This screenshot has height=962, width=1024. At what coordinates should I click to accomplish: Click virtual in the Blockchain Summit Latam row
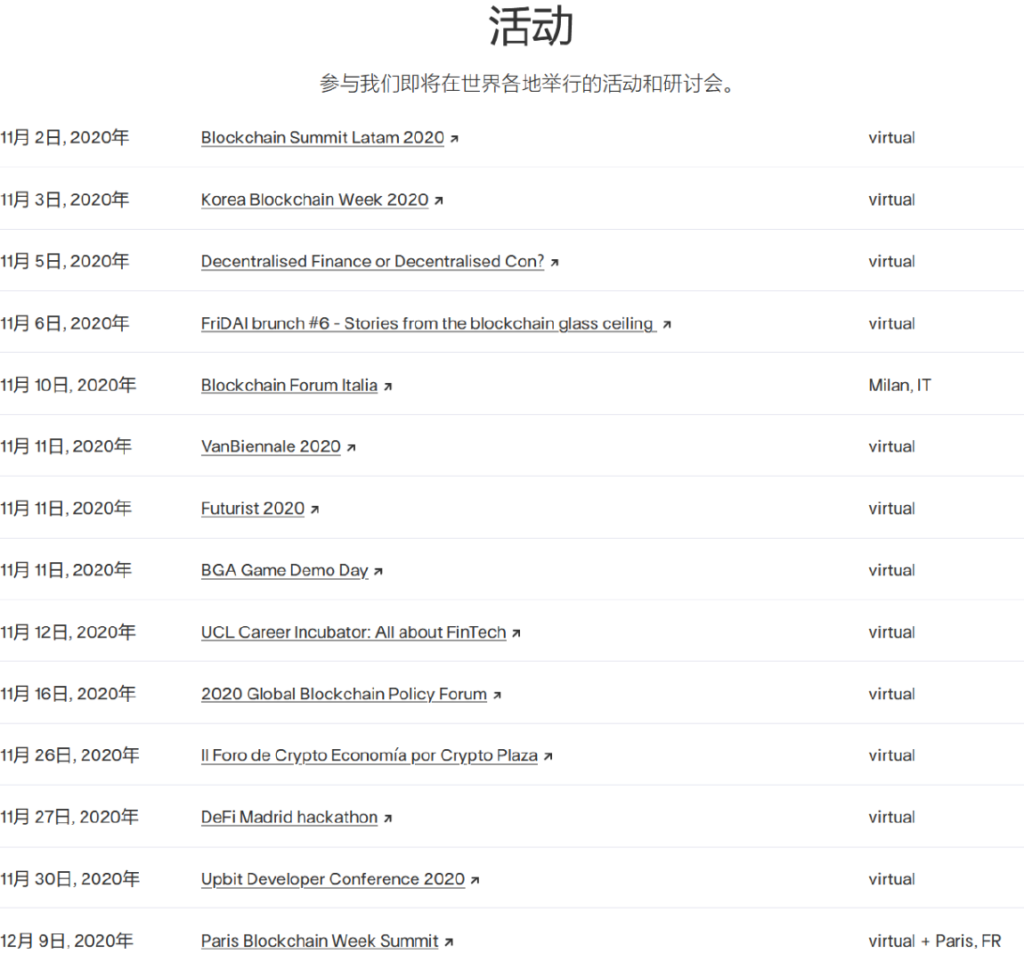pos(891,138)
